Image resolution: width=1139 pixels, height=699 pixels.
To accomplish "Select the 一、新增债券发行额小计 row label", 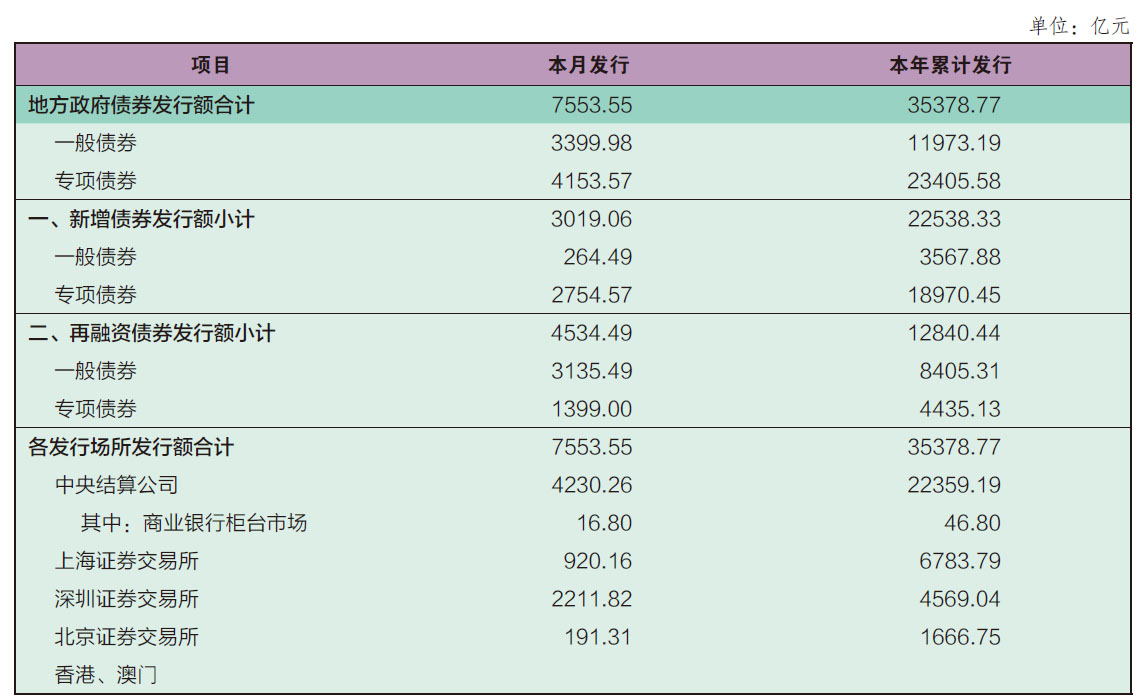I will point(142,219).
